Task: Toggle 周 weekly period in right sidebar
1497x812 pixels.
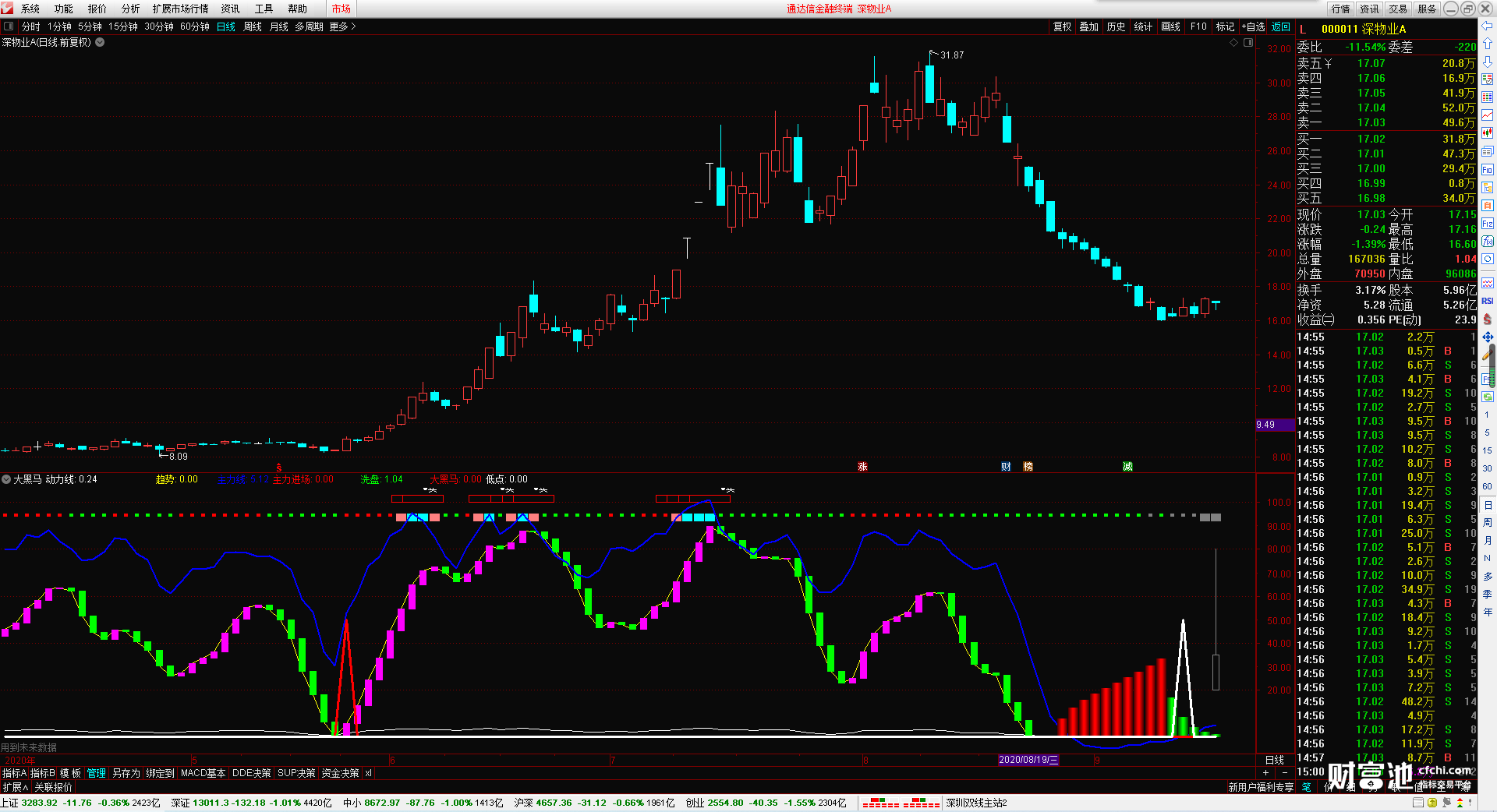Action: [x=1488, y=523]
